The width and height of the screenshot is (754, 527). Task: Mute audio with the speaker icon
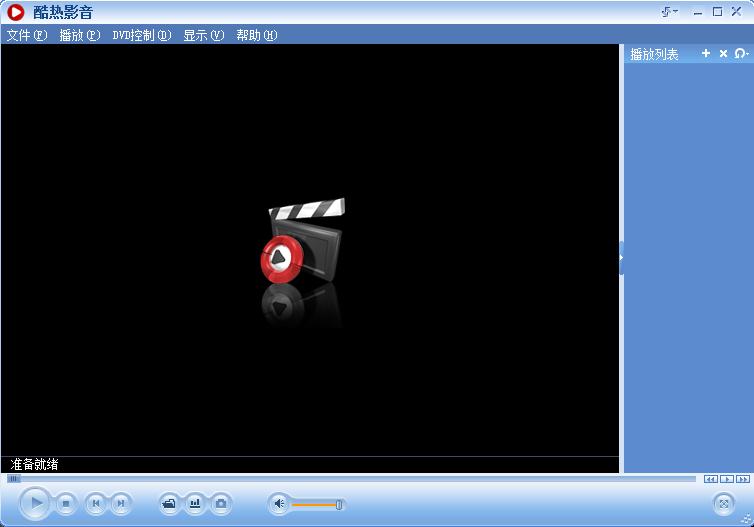coord(279,504)
